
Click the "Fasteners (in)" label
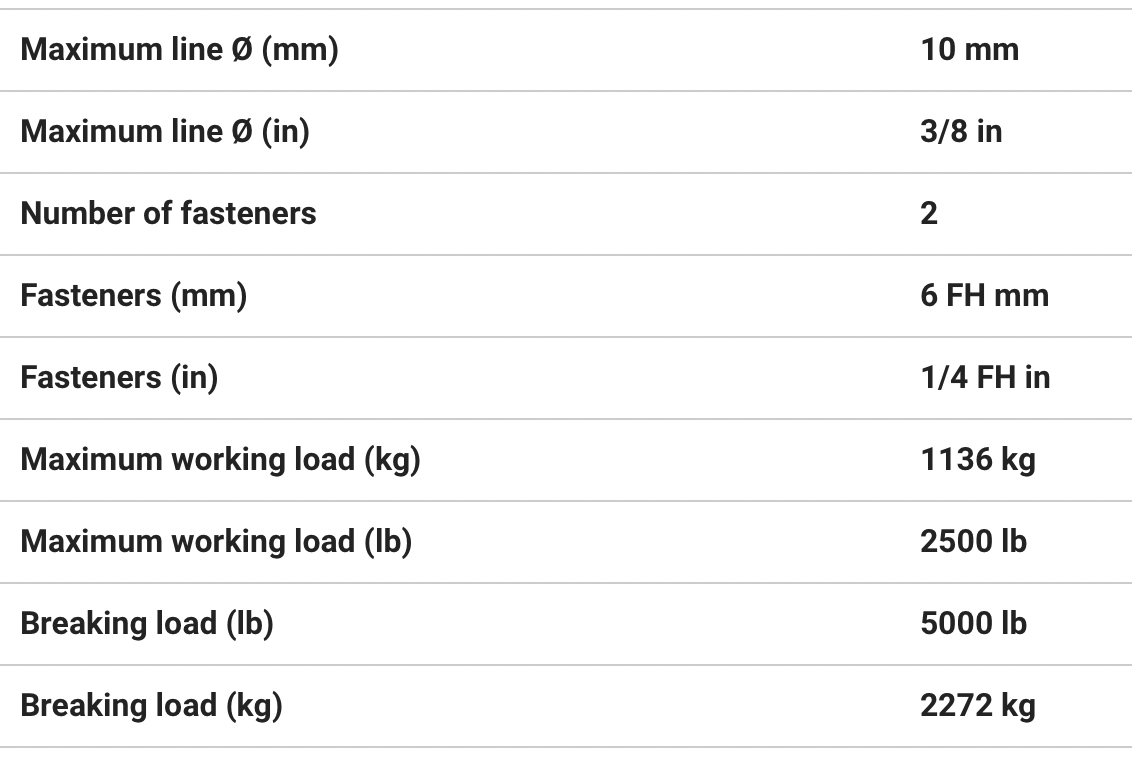coord(119,377)
